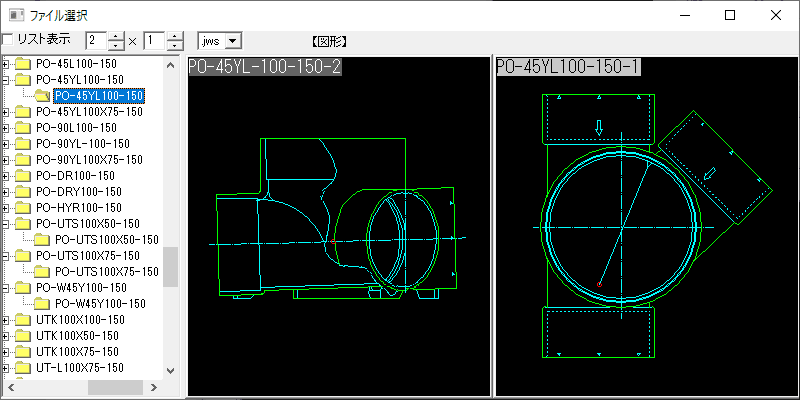Screen dimensions: 800x400
Task: Click the UTK100X100-150 folder icon
Action: (x=23, y=320)
